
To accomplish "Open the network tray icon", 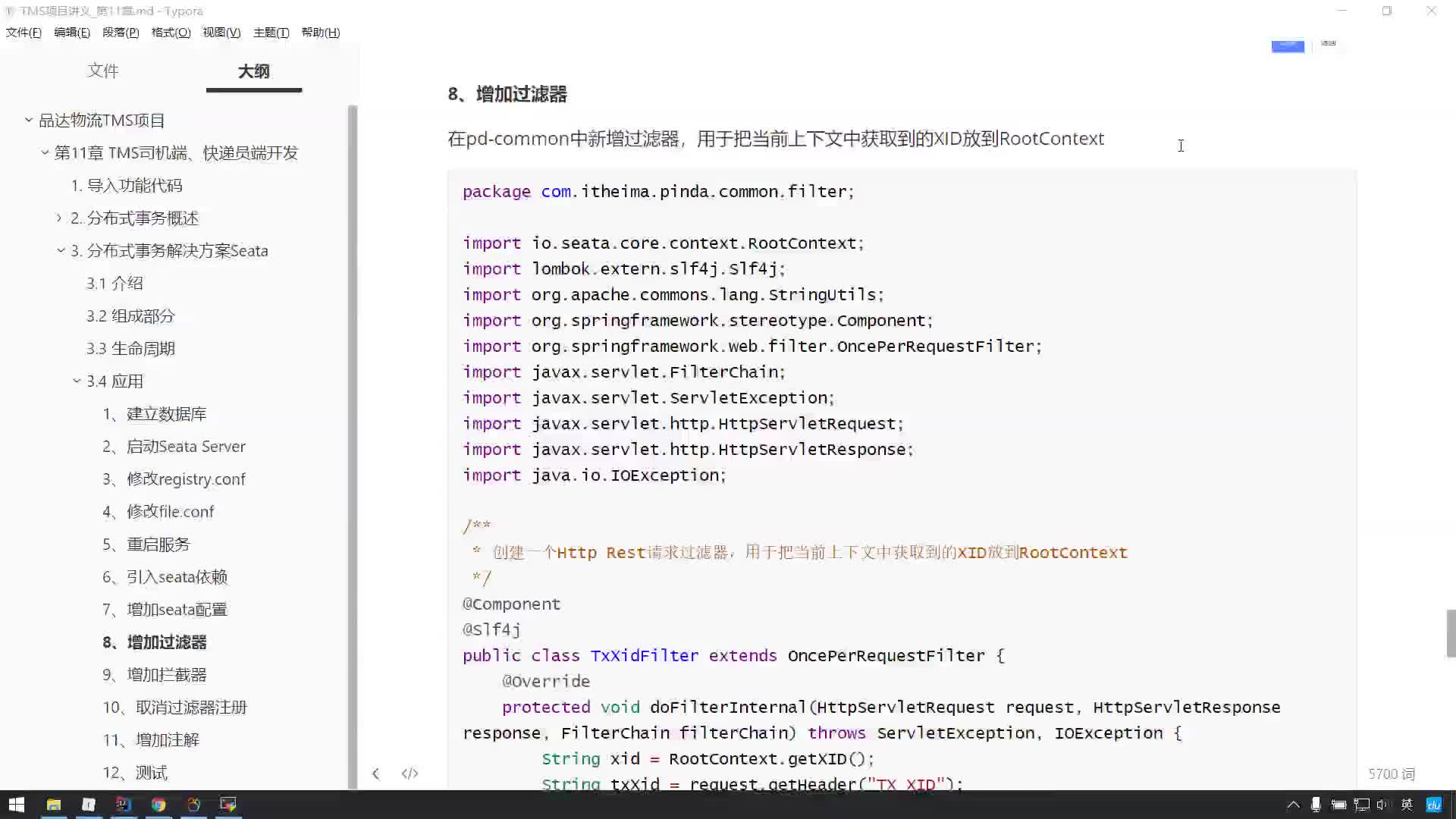I will pos(1361,805).
